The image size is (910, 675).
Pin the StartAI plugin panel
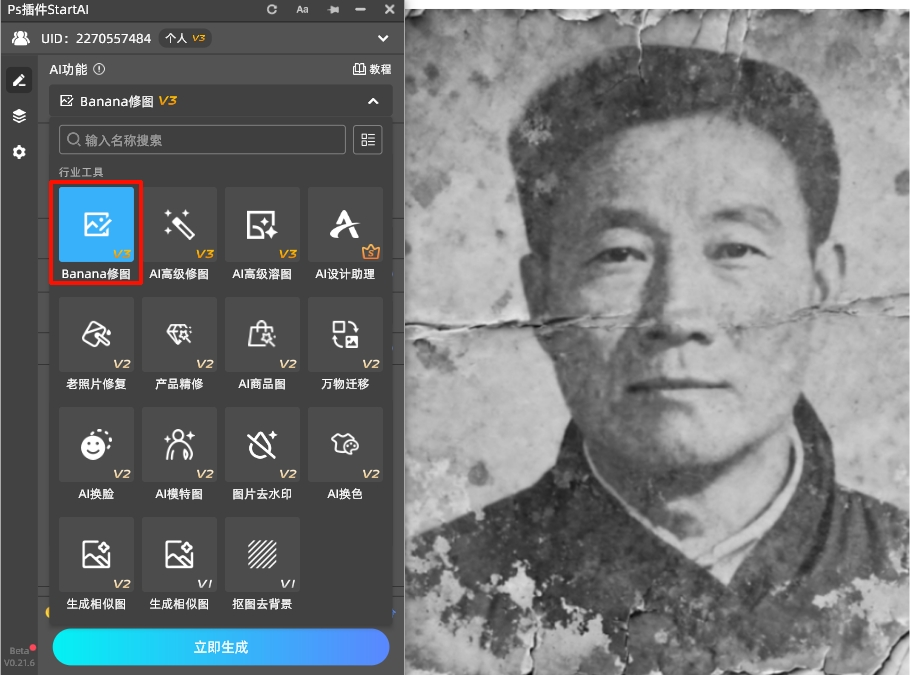point(334,9)
